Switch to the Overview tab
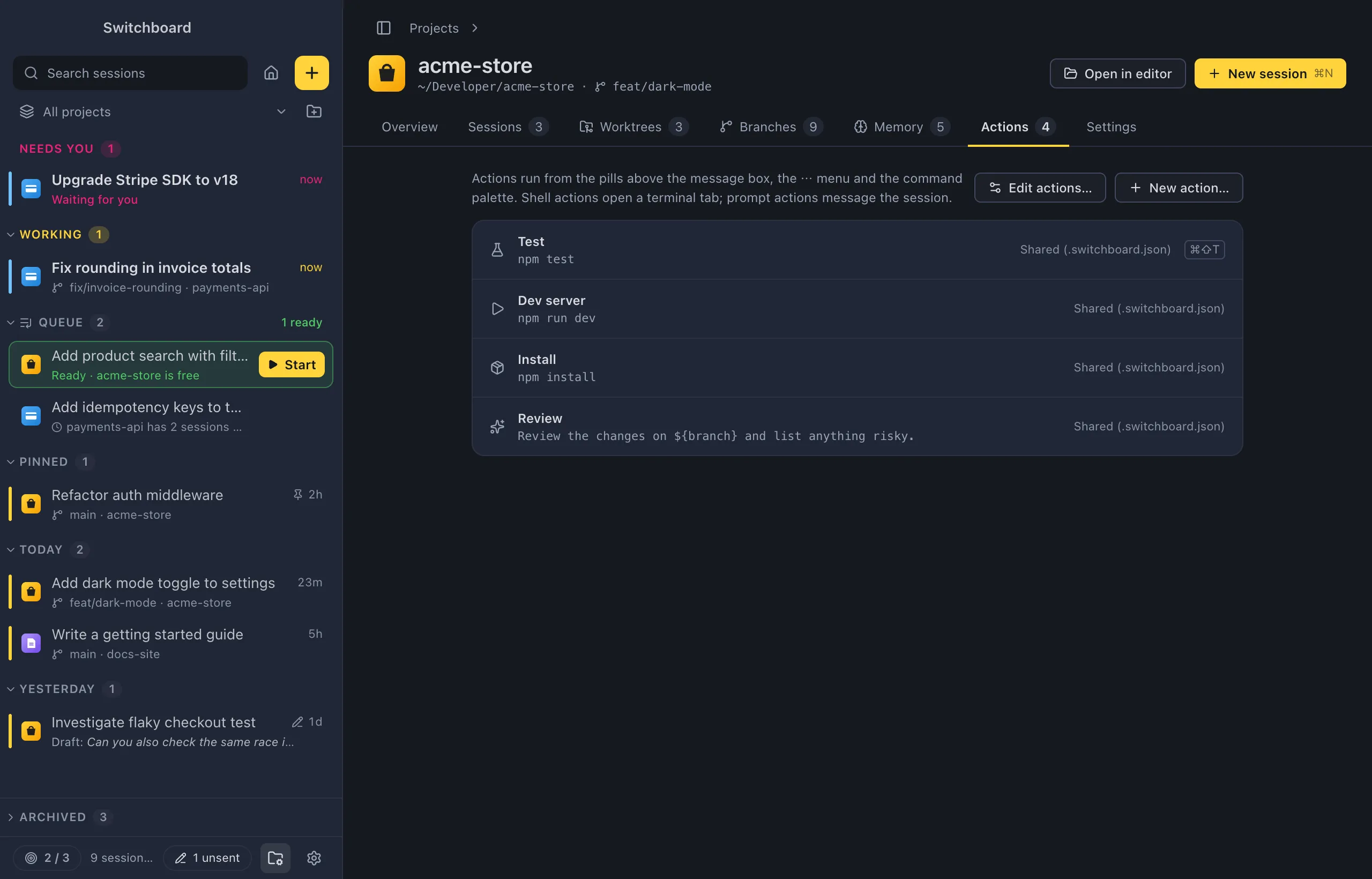Image resolution: width=1372 pixels, height=879 pixels. pyautogui.click(x=410, y=126)
